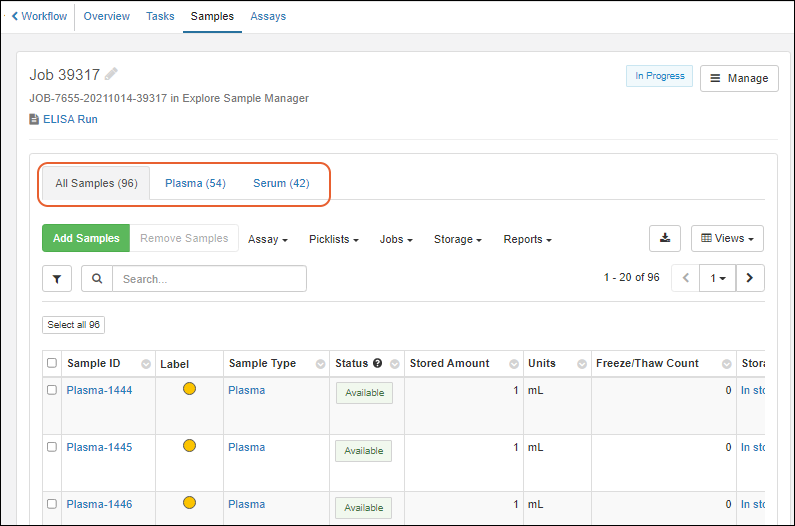Switch to the Plasma (54) tab
The image size is (795, 526).
195,183
